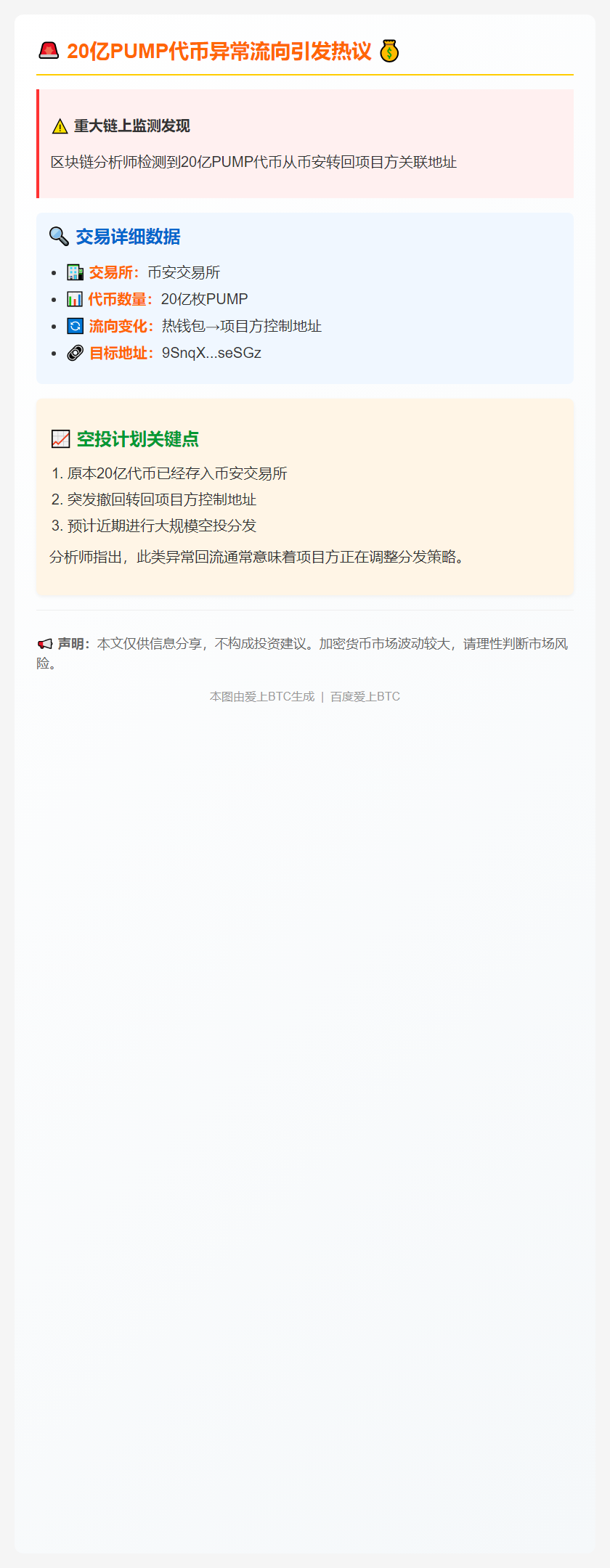
Task: Click the 空投计划关键点 section heading
Action: pos(138,439)
